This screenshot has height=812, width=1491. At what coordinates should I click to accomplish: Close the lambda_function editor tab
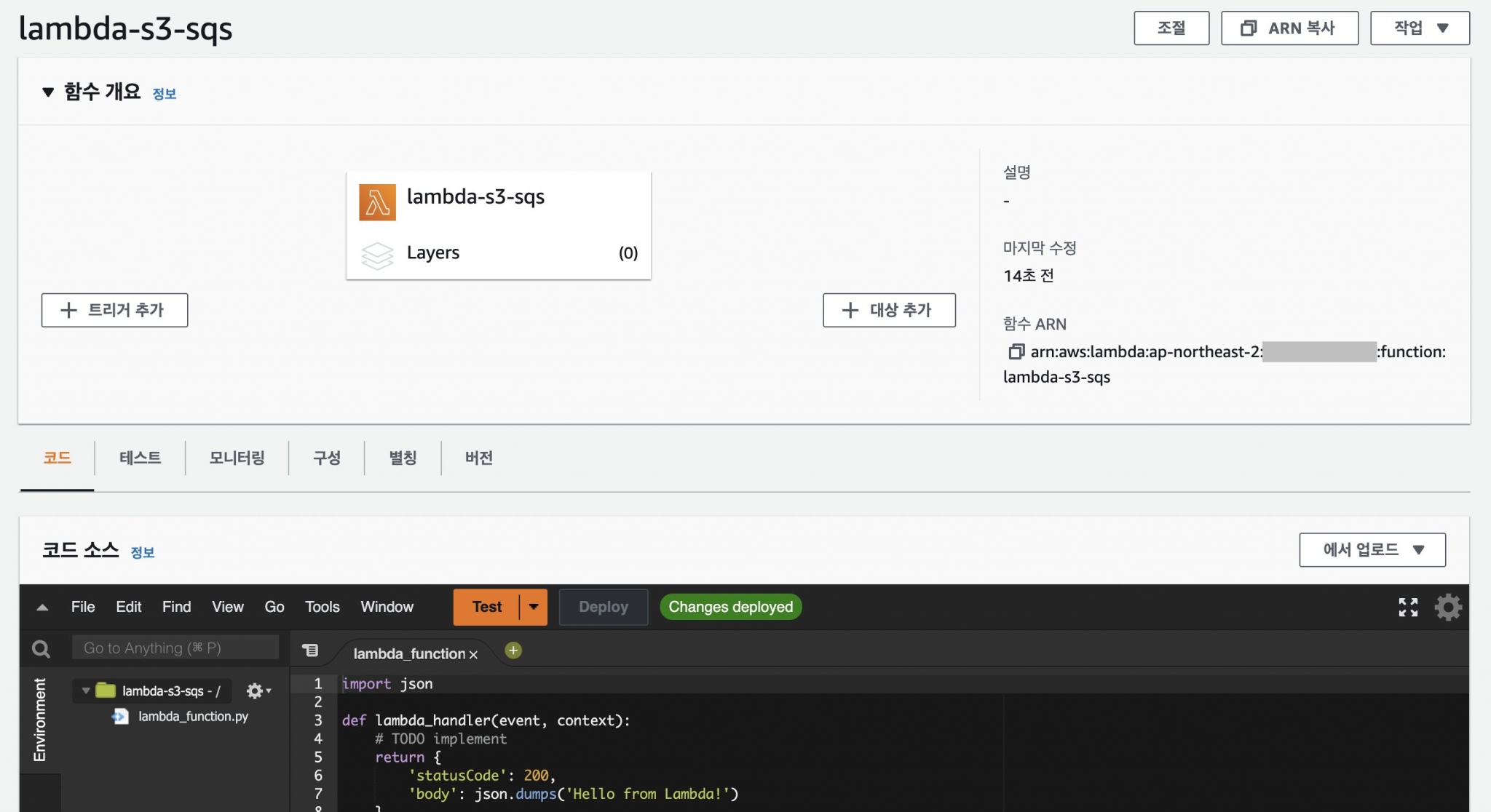click(473, 655)
